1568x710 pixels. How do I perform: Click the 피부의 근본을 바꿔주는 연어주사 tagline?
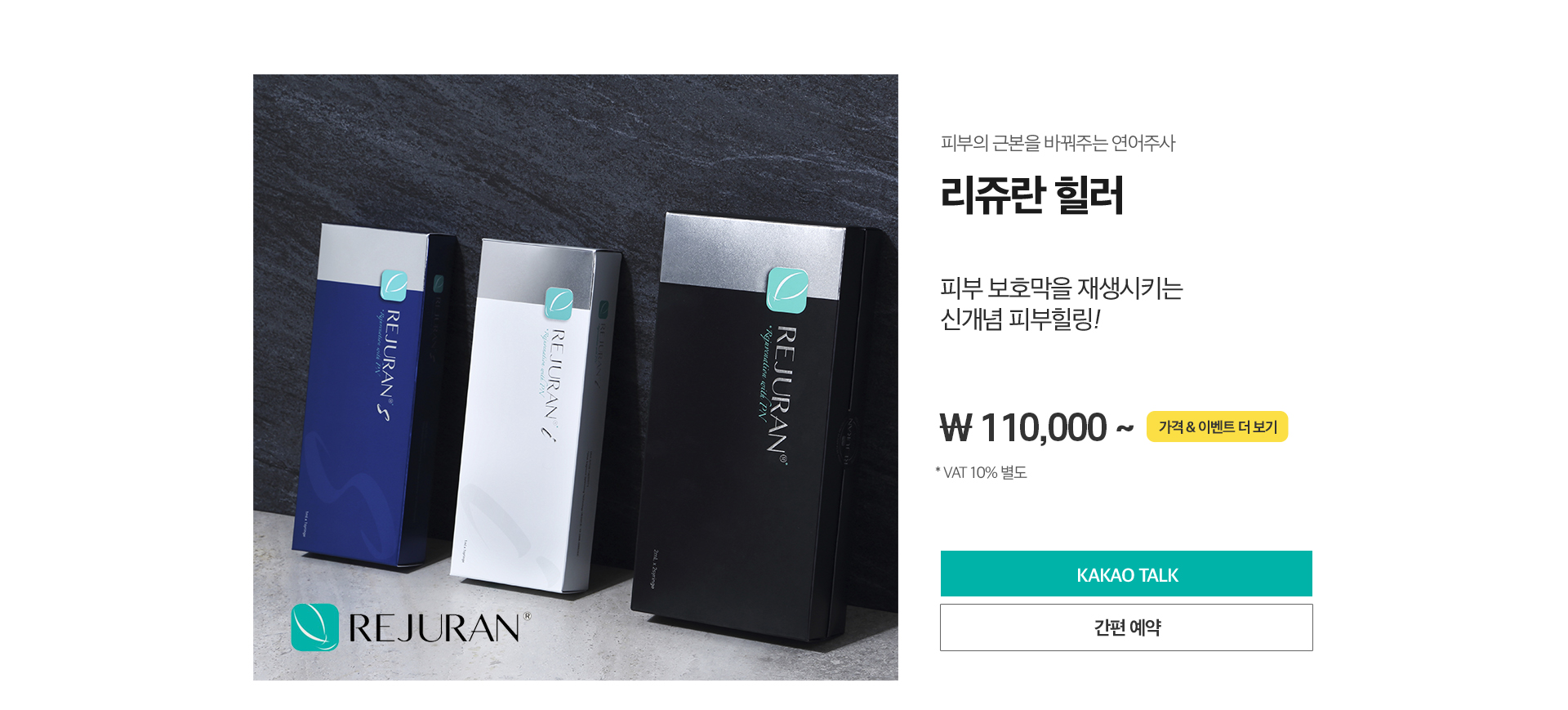(x=1058, y=143)
